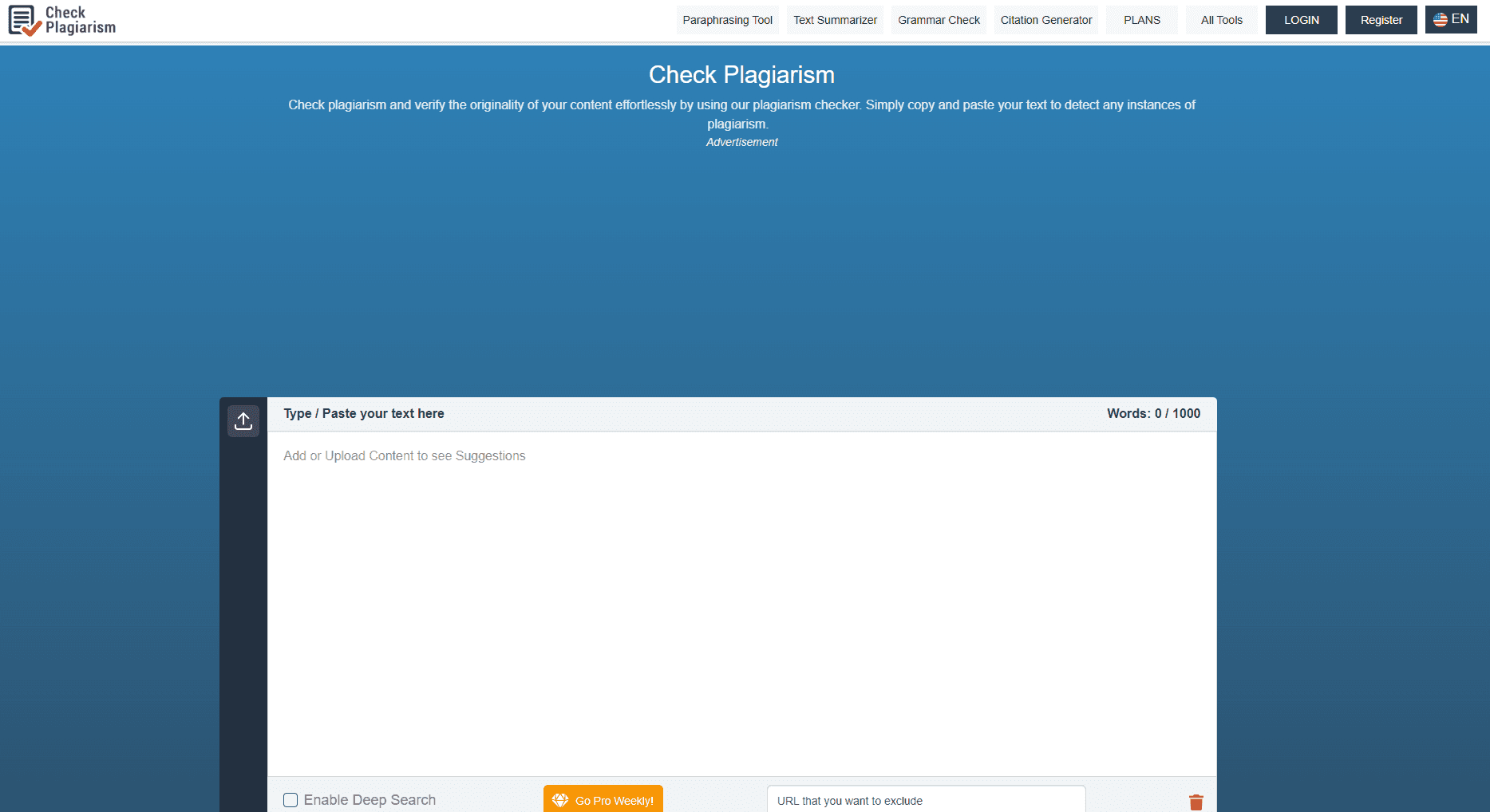Click the red trash icon to clear text
The height and width of the screenshot is (812, 1490).
click(1196, 802)
